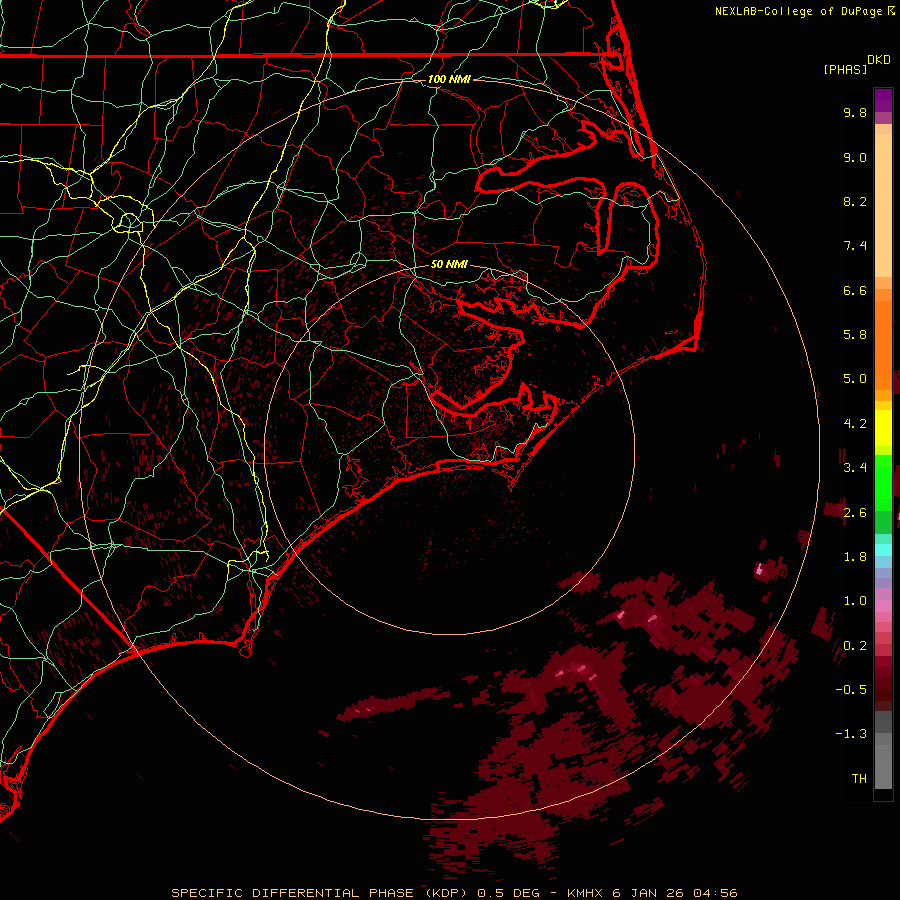
Task: Click the 50 NMI range ring label
Action: tap(449, 265)
